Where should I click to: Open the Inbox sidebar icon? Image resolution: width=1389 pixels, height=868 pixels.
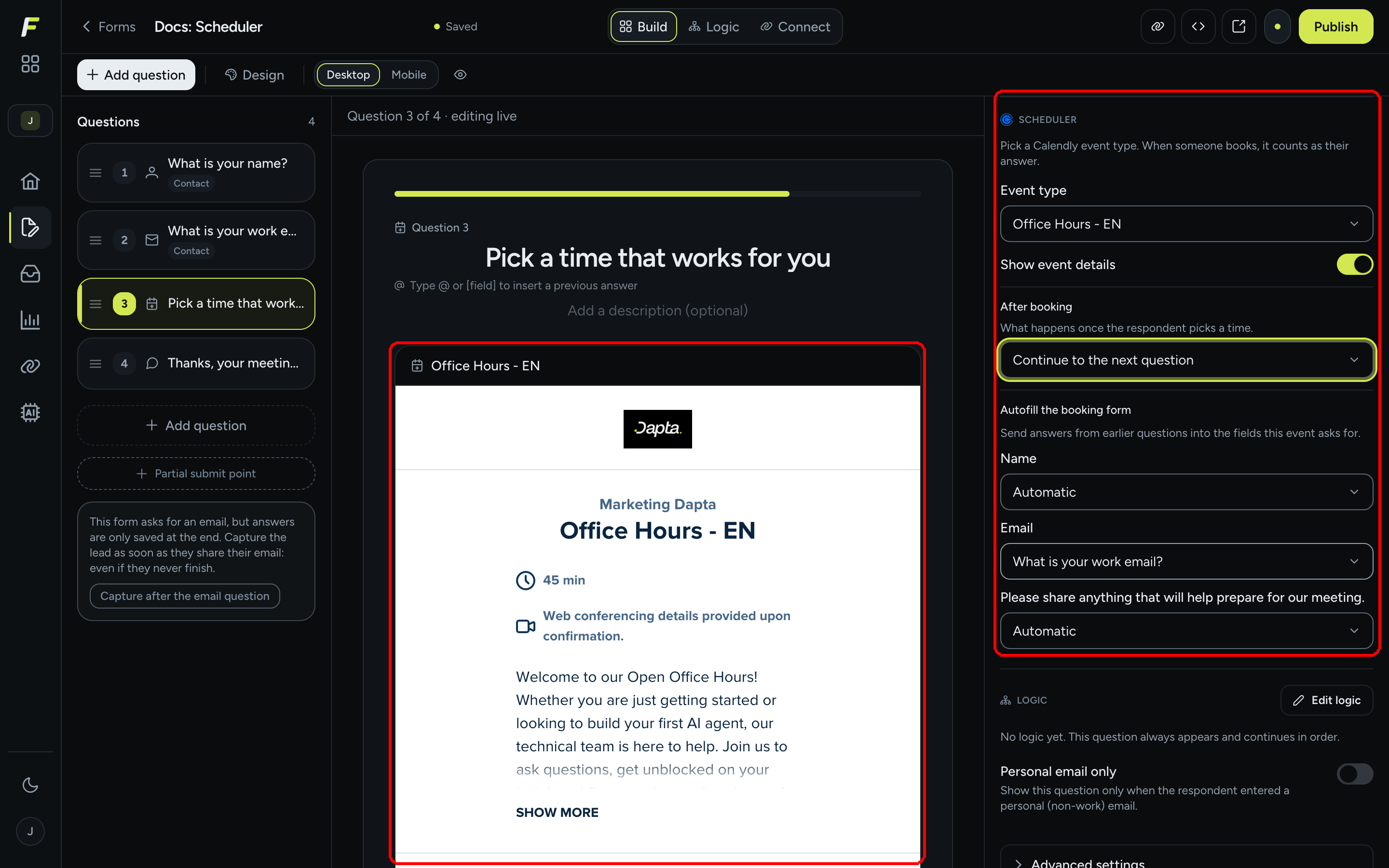point(30,274)
